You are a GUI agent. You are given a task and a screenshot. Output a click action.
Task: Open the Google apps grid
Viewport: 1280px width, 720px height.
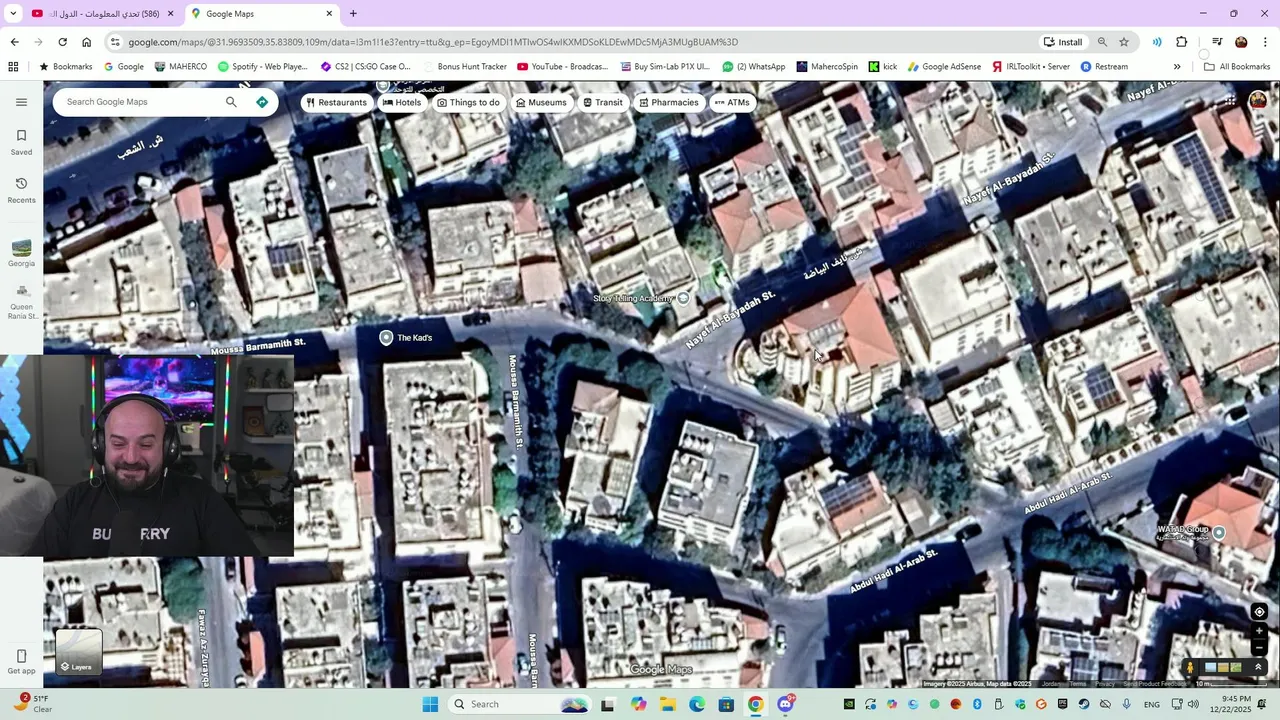1230,101
